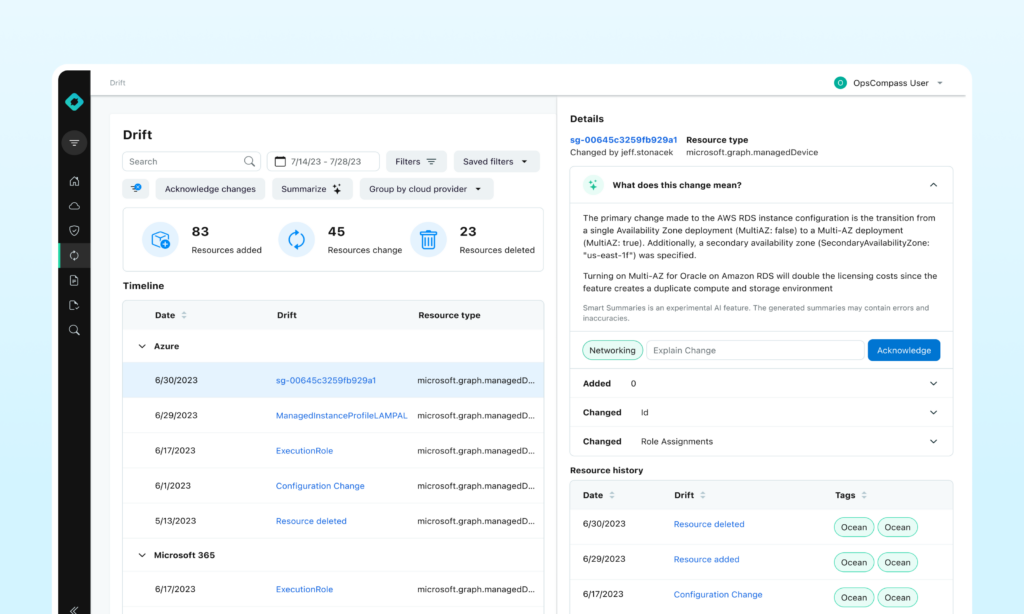Click the Resources added box icon

161,240
